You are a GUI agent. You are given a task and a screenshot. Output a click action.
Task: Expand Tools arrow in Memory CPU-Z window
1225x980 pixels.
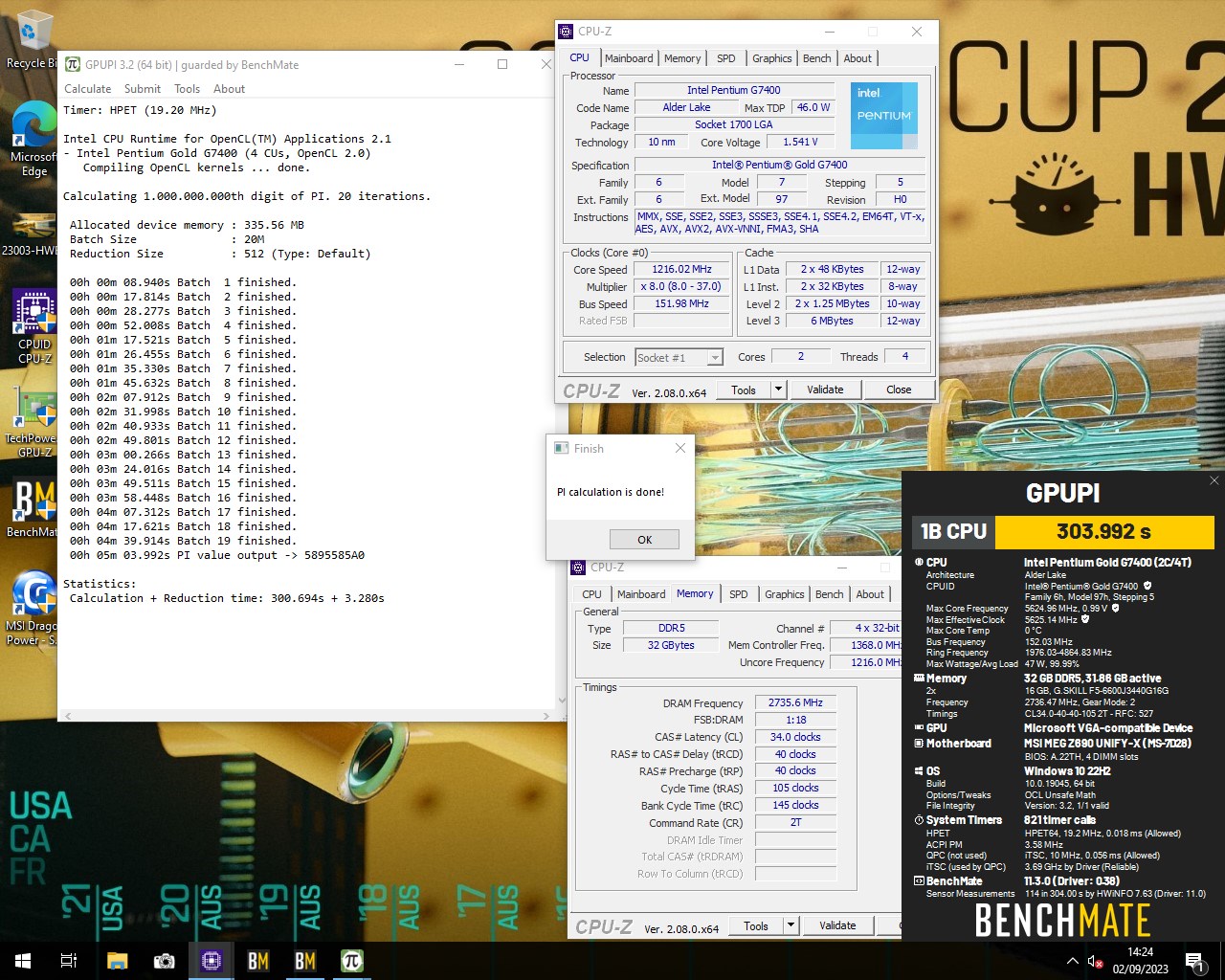coord(791,925)
